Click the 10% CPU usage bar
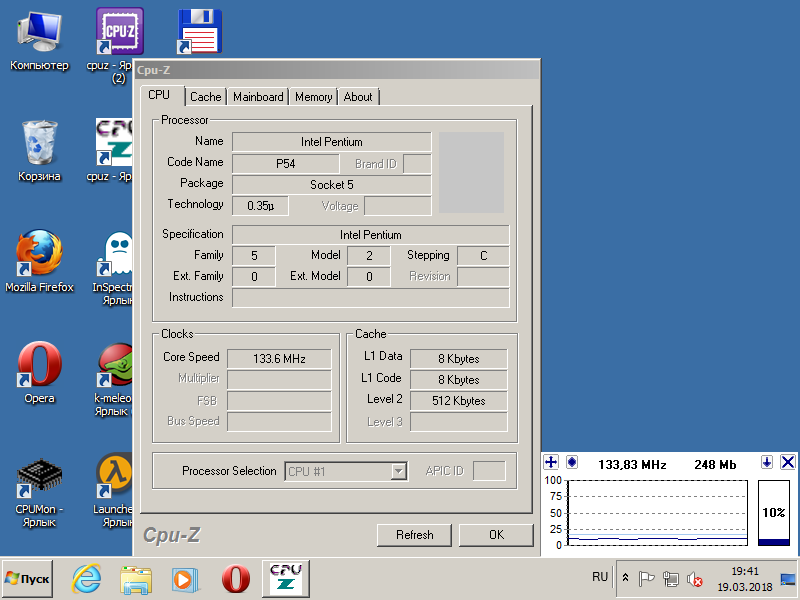Viewport: 800px width, 600px height. pyautogui.click(x=774, y=512)
